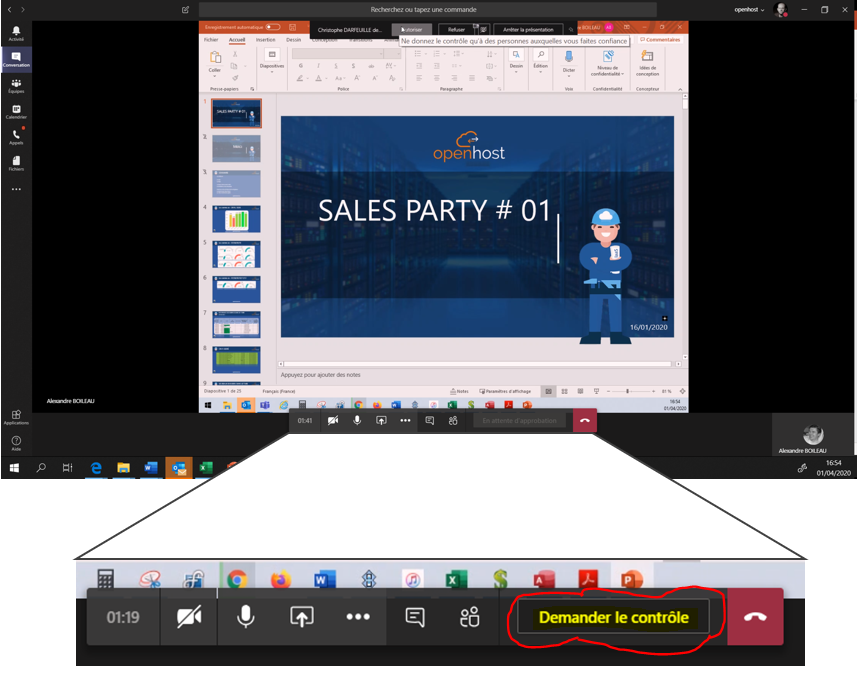The width and height of the screenshot is (857, 681).
Task: Select slide 4 thumbnail with bar chart
Action: click(236, 218)
